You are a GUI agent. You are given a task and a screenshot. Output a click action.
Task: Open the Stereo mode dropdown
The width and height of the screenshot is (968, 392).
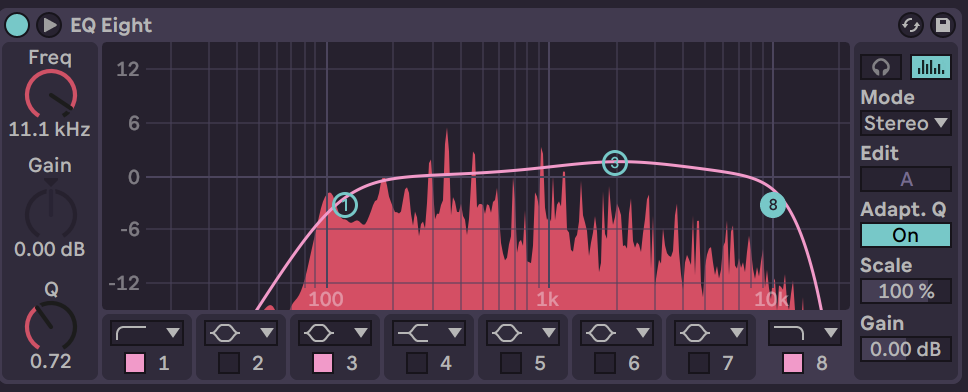(x=906, y=123)
